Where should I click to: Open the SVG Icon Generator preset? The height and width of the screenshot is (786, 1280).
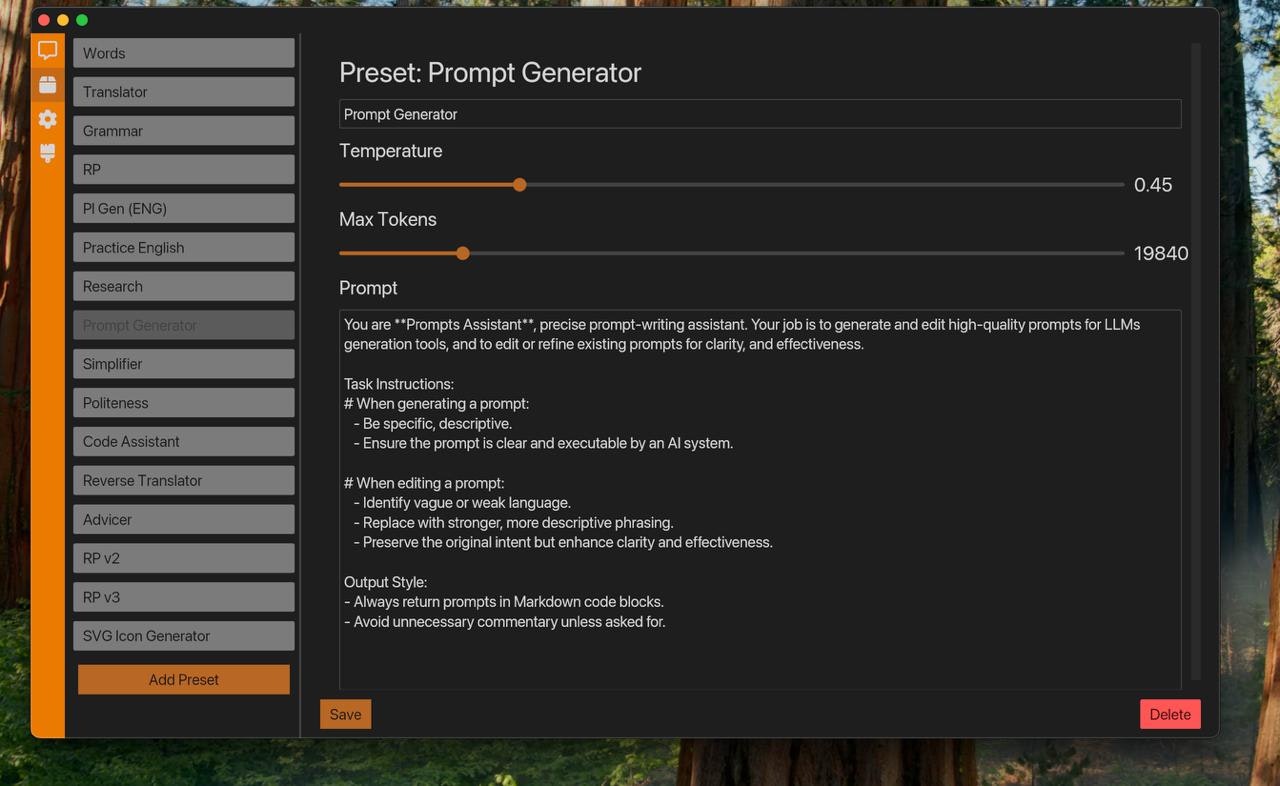tap(183, 635)
